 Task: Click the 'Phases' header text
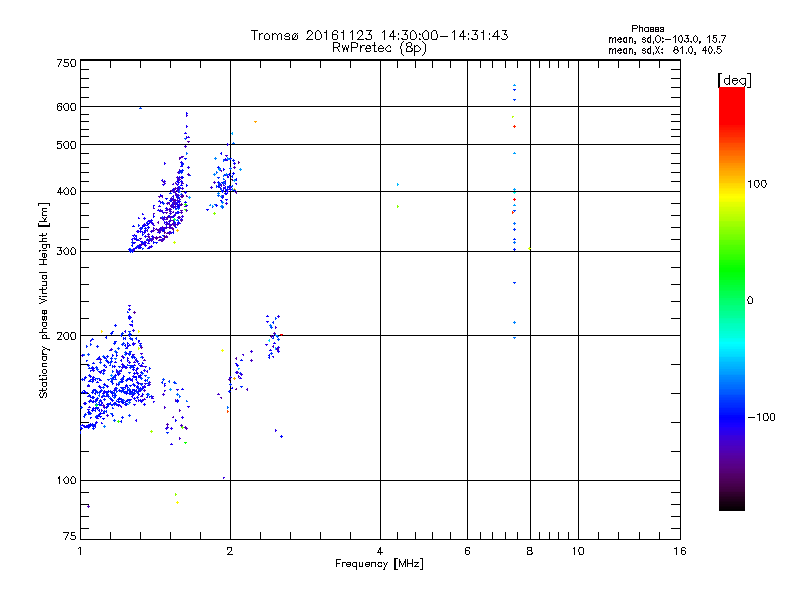647,29
